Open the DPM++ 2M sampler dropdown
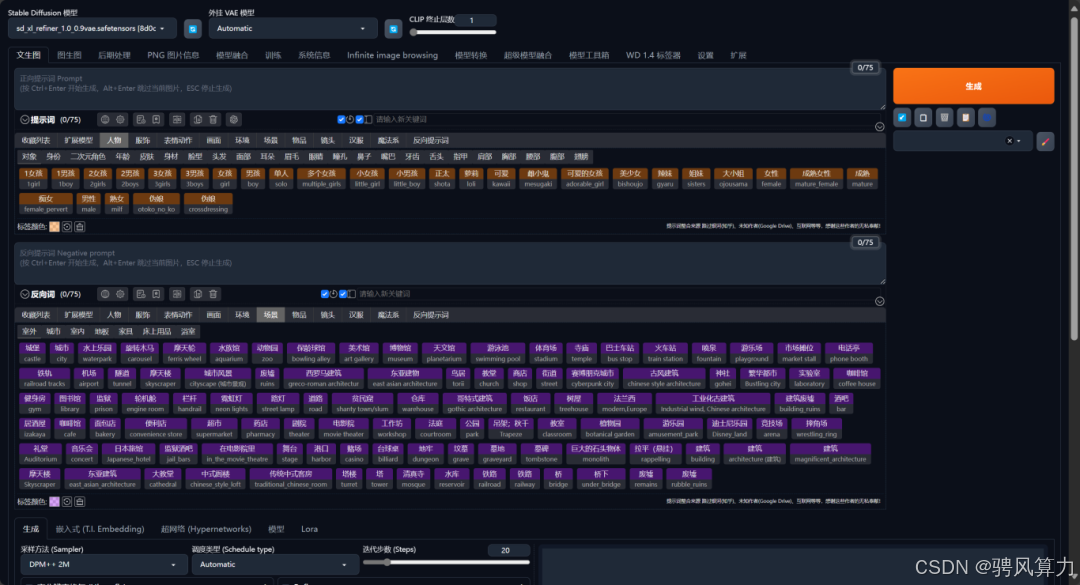The width and height of the screenshot is (1080, 585). click(102, 564)
